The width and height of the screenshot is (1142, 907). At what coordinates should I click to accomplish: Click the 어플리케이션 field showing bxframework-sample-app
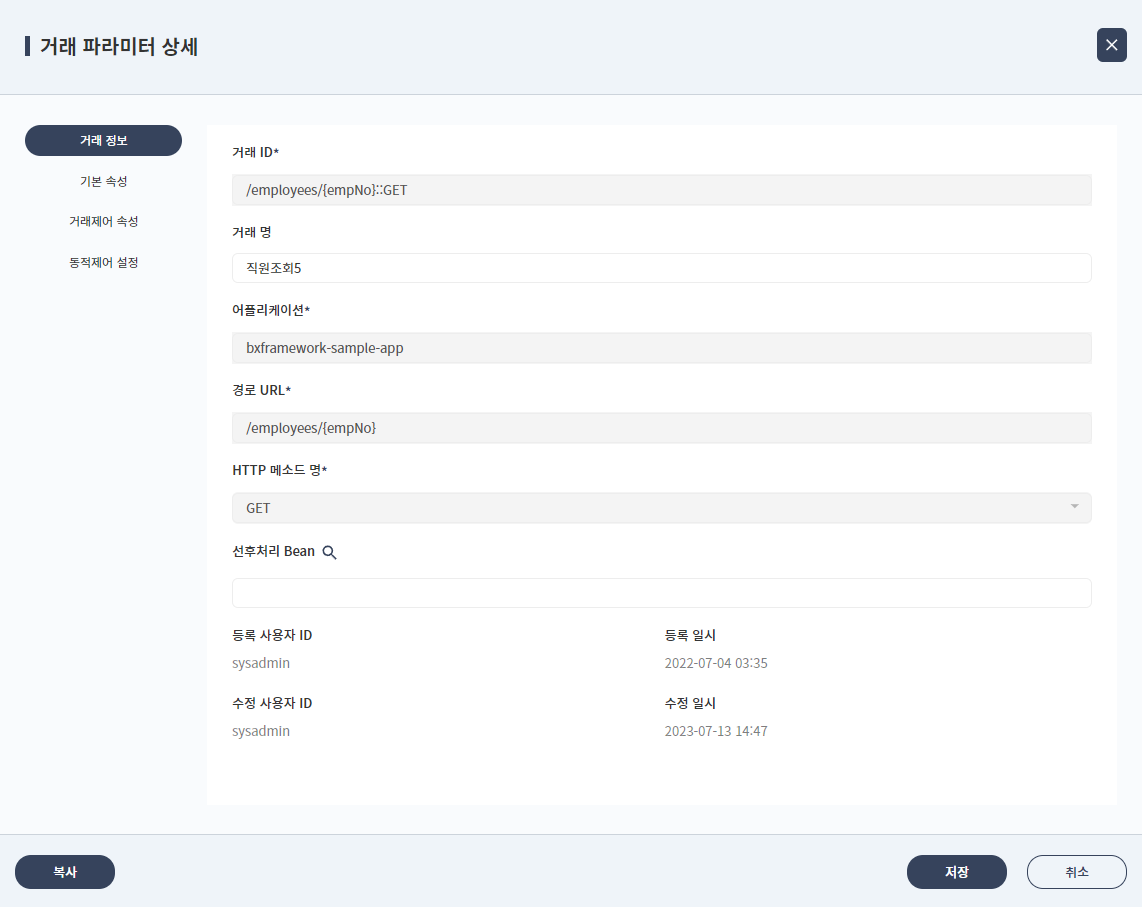pos(661,347)
